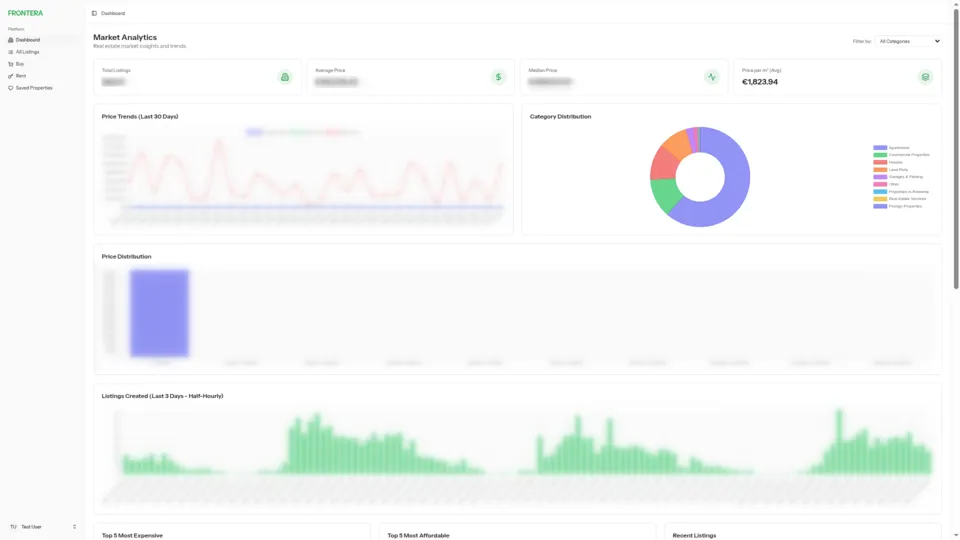This screenshot has width=960, height=540.
Task: Click the Total Listings card house icon
Action: pos(285,77)
